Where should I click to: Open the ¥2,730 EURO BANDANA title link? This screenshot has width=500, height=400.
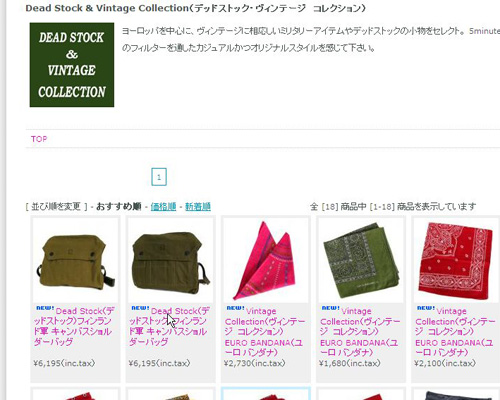(265, 332)
